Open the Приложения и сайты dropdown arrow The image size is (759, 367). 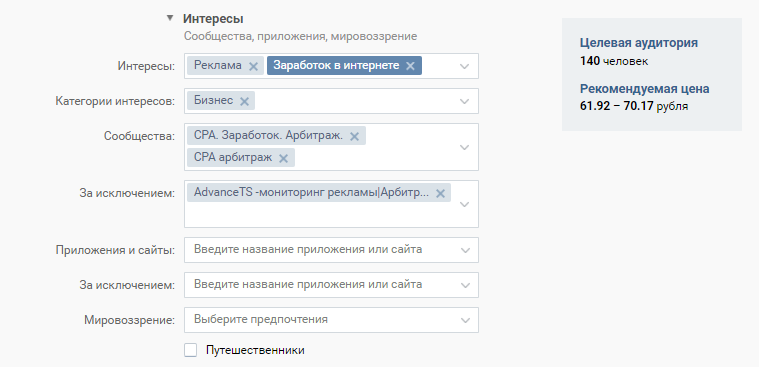(x=465, y=250)
